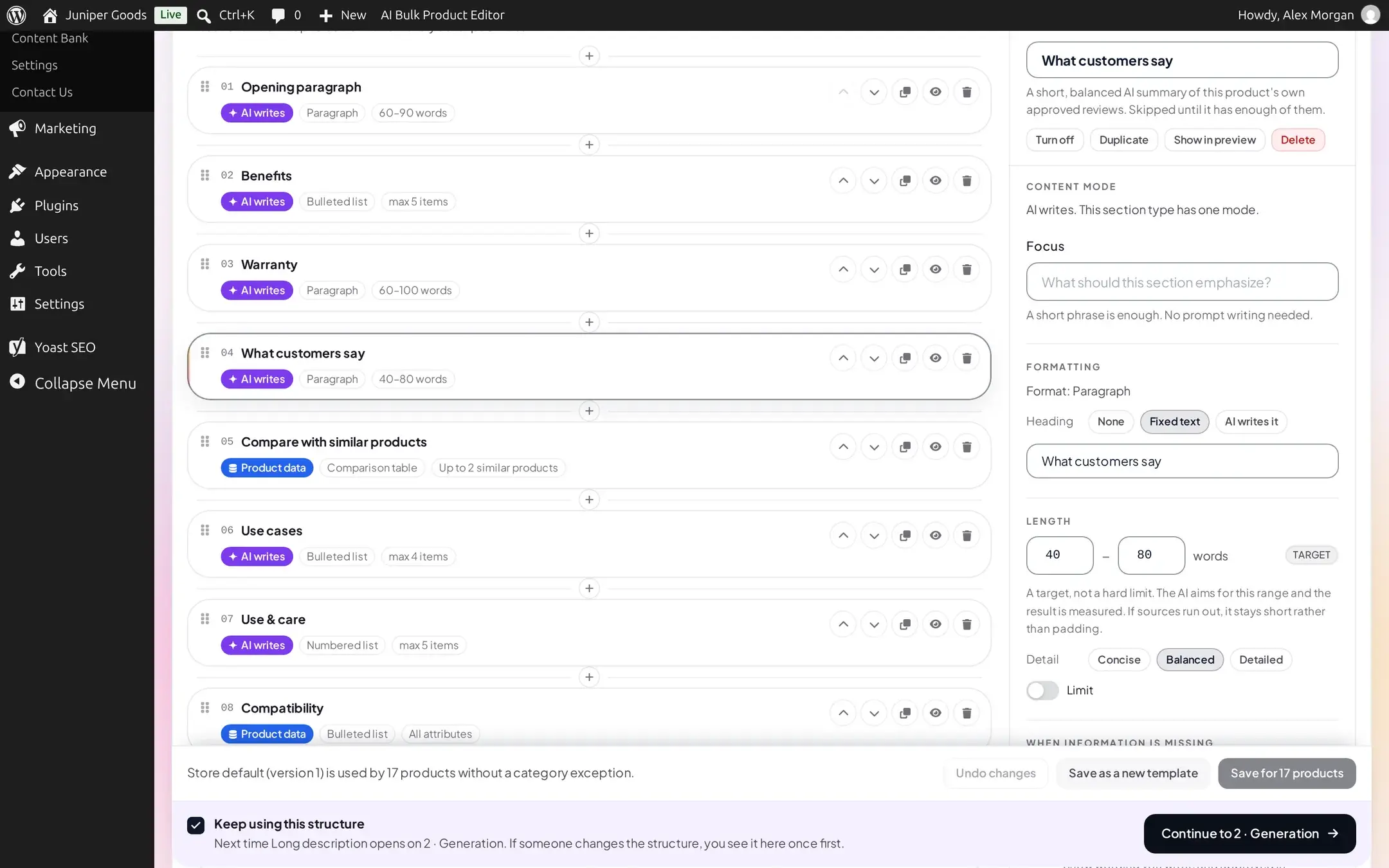Viewport: 1389px width, 868px height.
Task: Open the search Ctrl+K icon
Action: coord(204,15)
